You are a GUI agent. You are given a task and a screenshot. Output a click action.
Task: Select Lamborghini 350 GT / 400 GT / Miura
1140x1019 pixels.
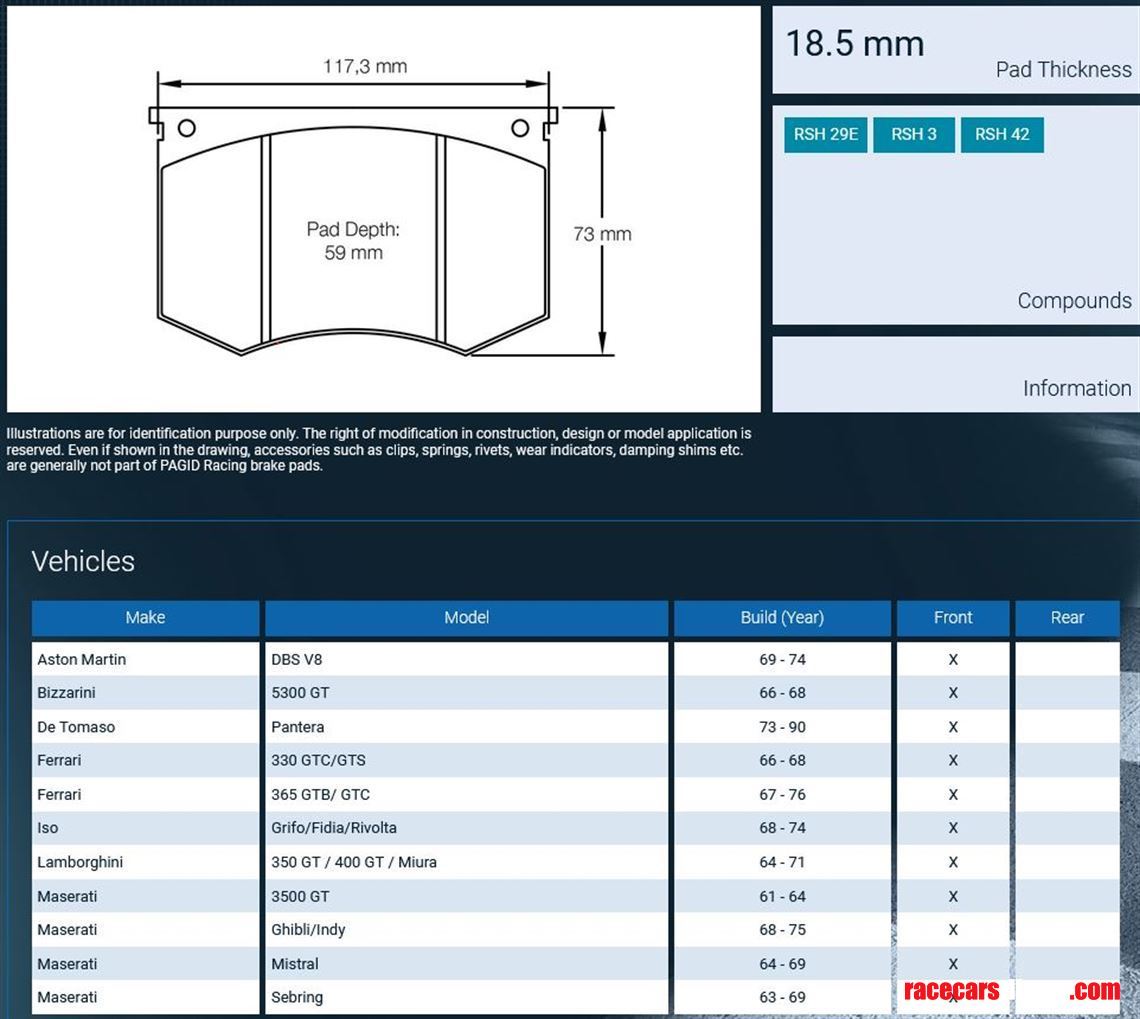click(353, 862)
